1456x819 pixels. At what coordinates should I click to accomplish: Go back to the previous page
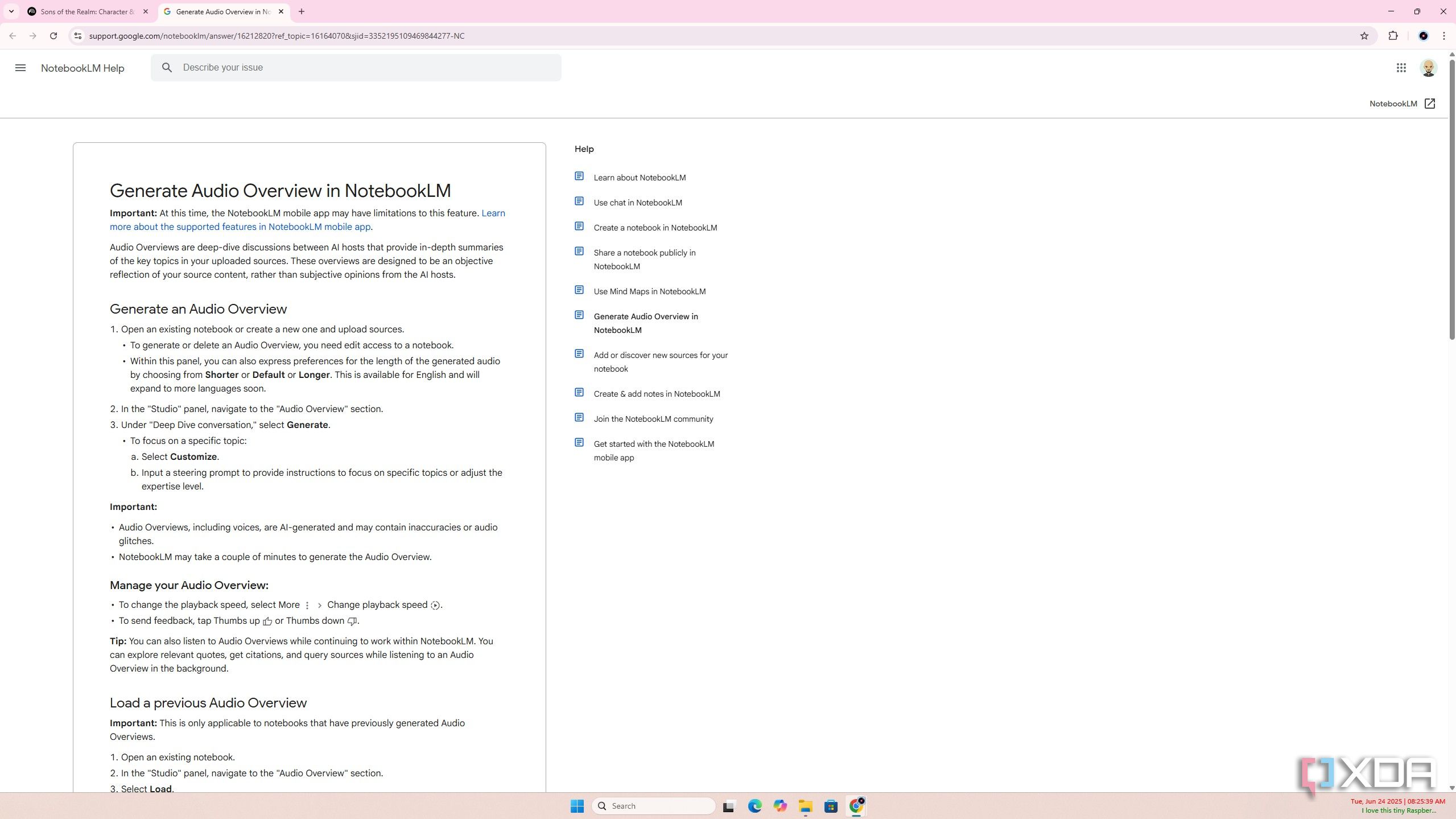13,36
